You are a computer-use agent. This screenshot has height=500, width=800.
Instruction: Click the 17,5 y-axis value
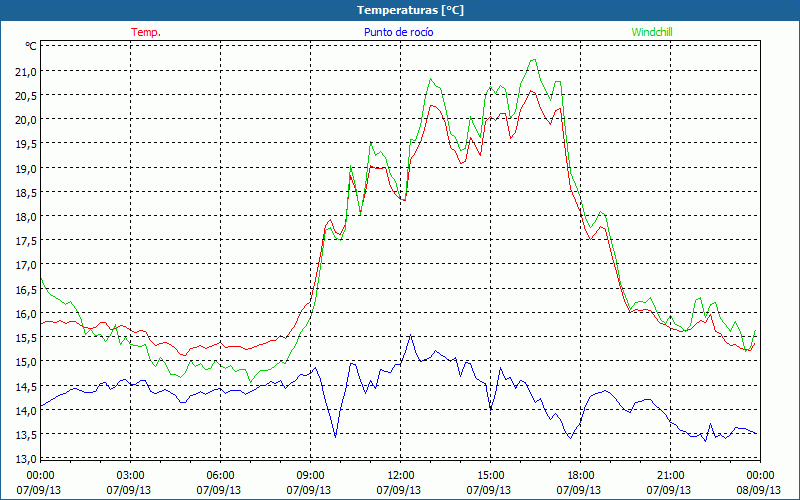(x=26, y=241)
